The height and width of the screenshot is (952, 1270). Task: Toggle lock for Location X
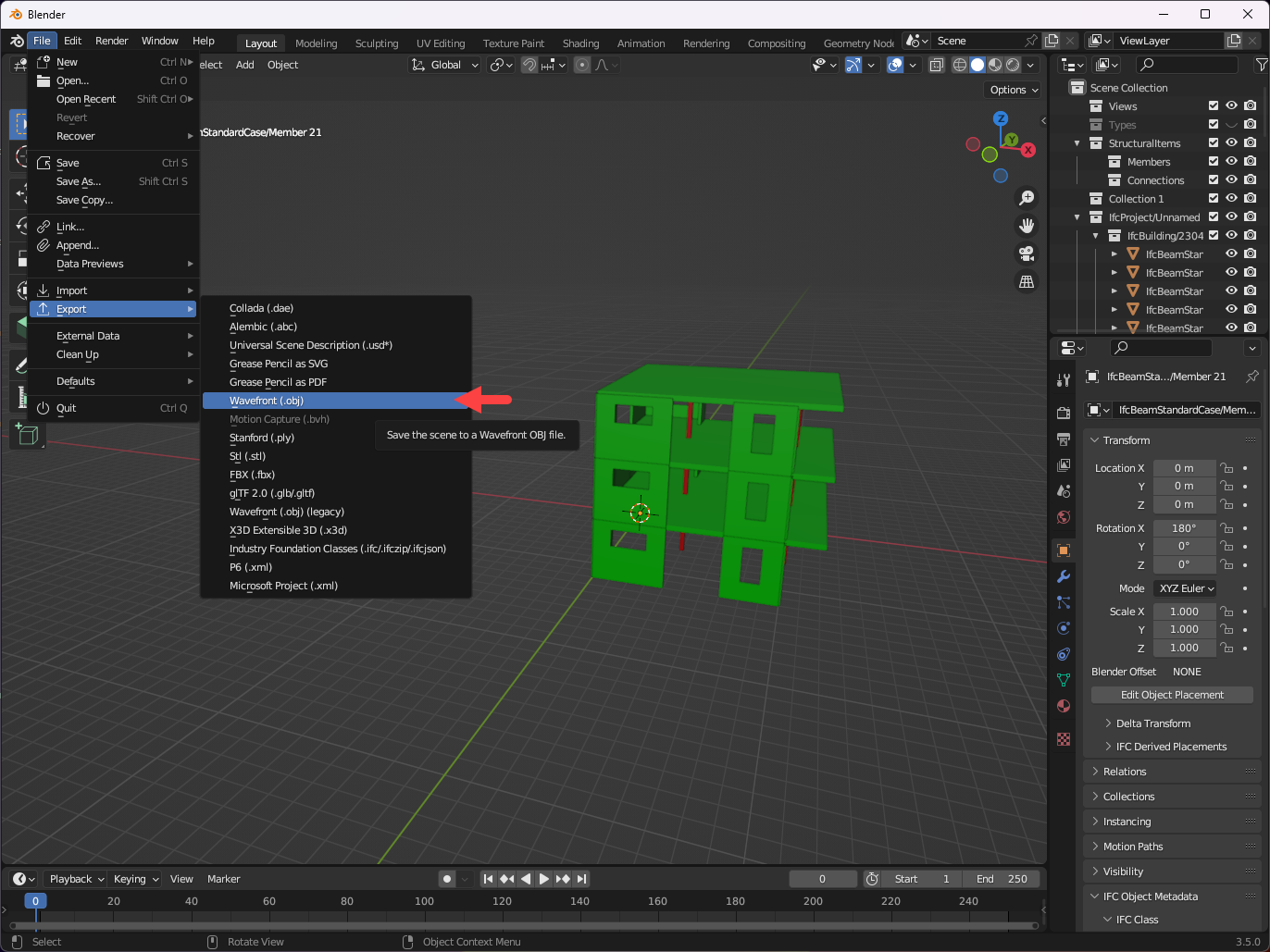click(1226, 468)
